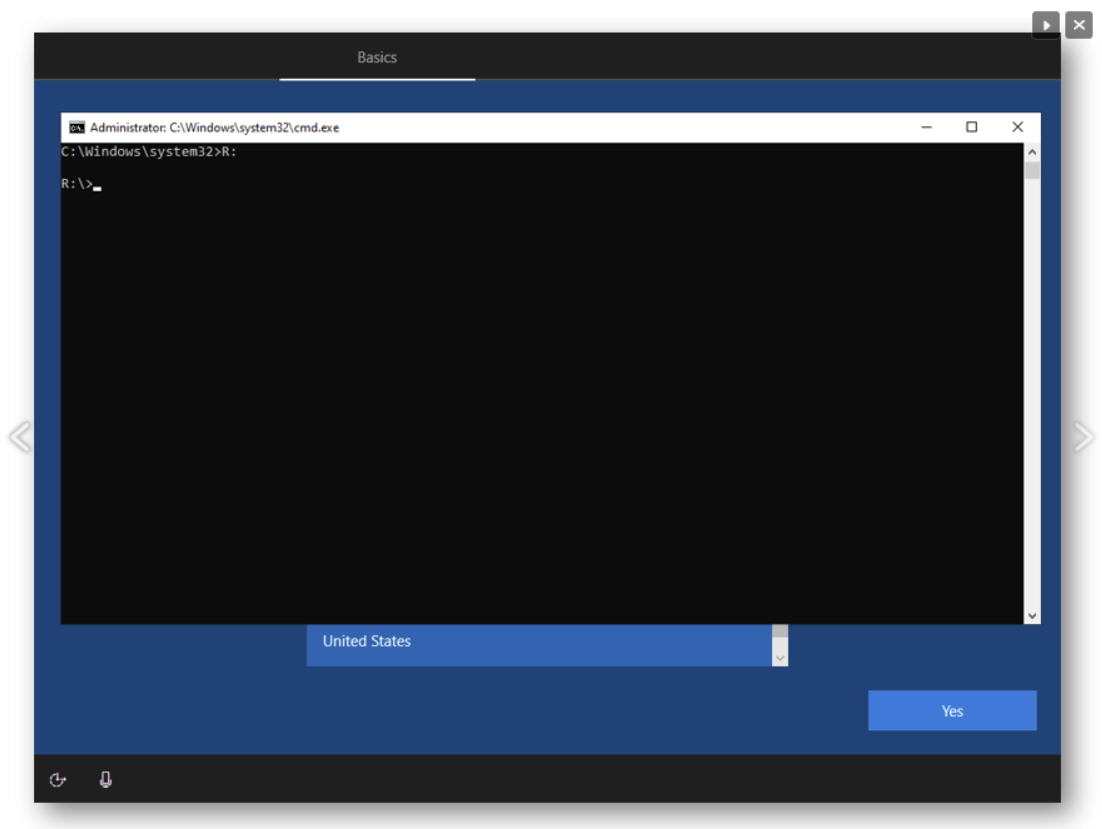Image resolution: width=1102 pixels, height=829 pixels.
Task: Maximize the Command Prompt window
Action: pos(971,127)
